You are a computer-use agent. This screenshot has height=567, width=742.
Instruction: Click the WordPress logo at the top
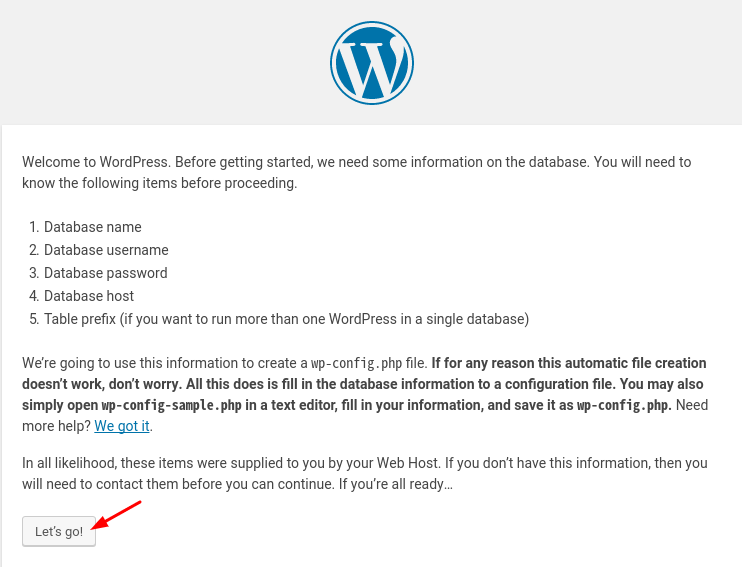tap(371, 62)
